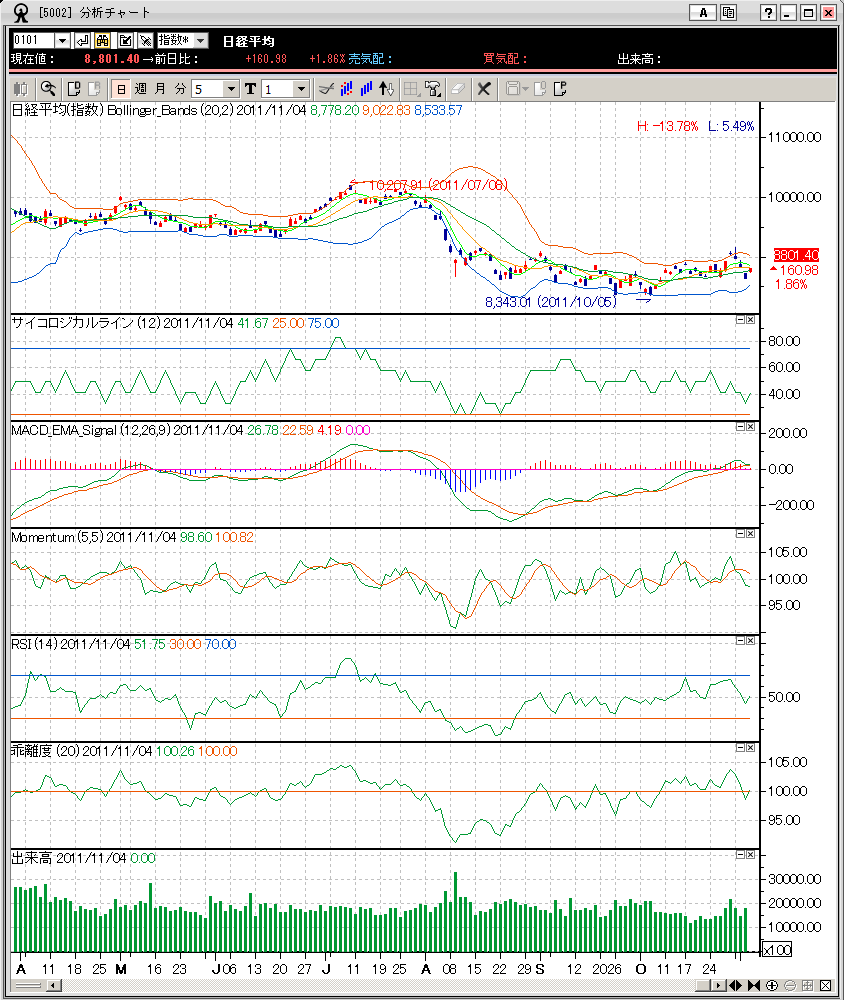Click the binoculars search icon

pyautogui.click(x=101, y=40)
